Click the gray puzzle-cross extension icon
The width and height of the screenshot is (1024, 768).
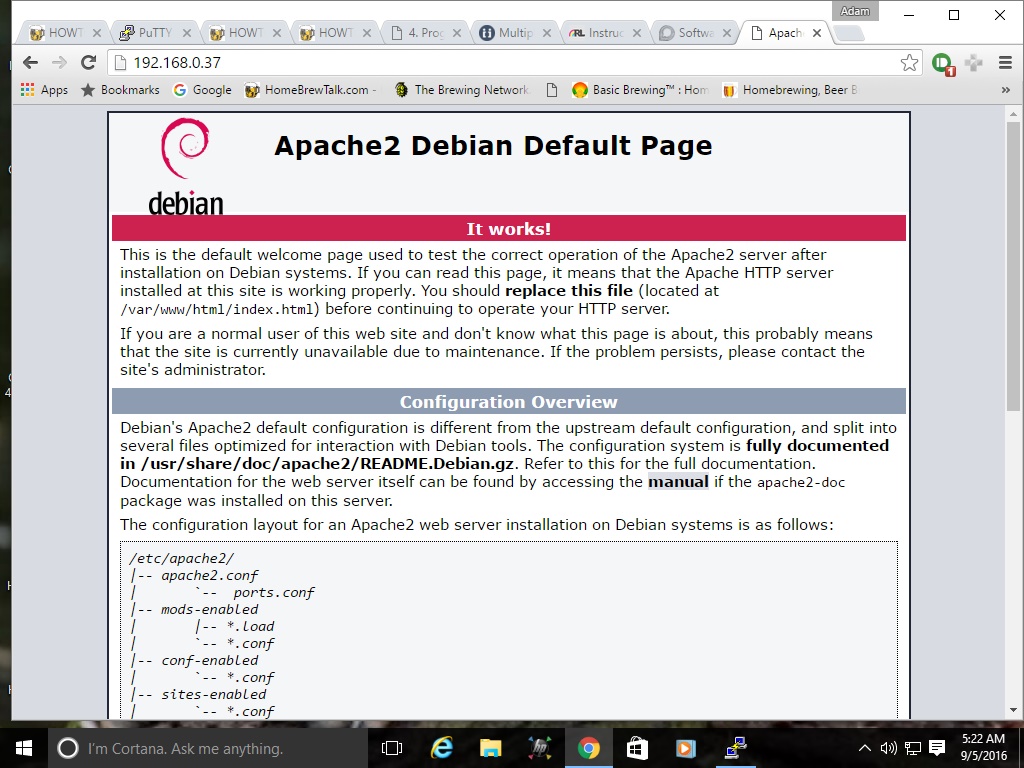coord(974,63)
